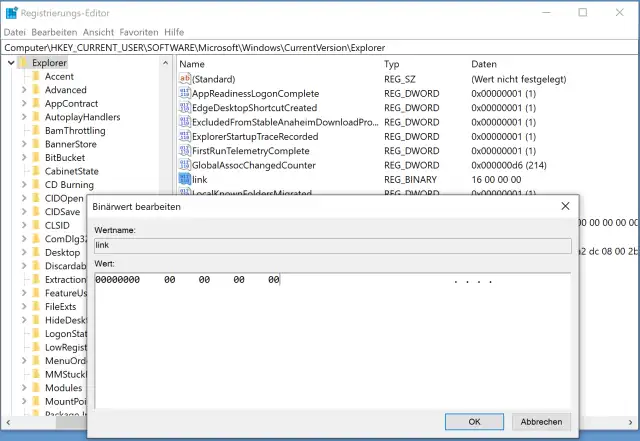Select the BamThrottling folder icon
Viewport: 640px width, 441px height.
[36, 130]
